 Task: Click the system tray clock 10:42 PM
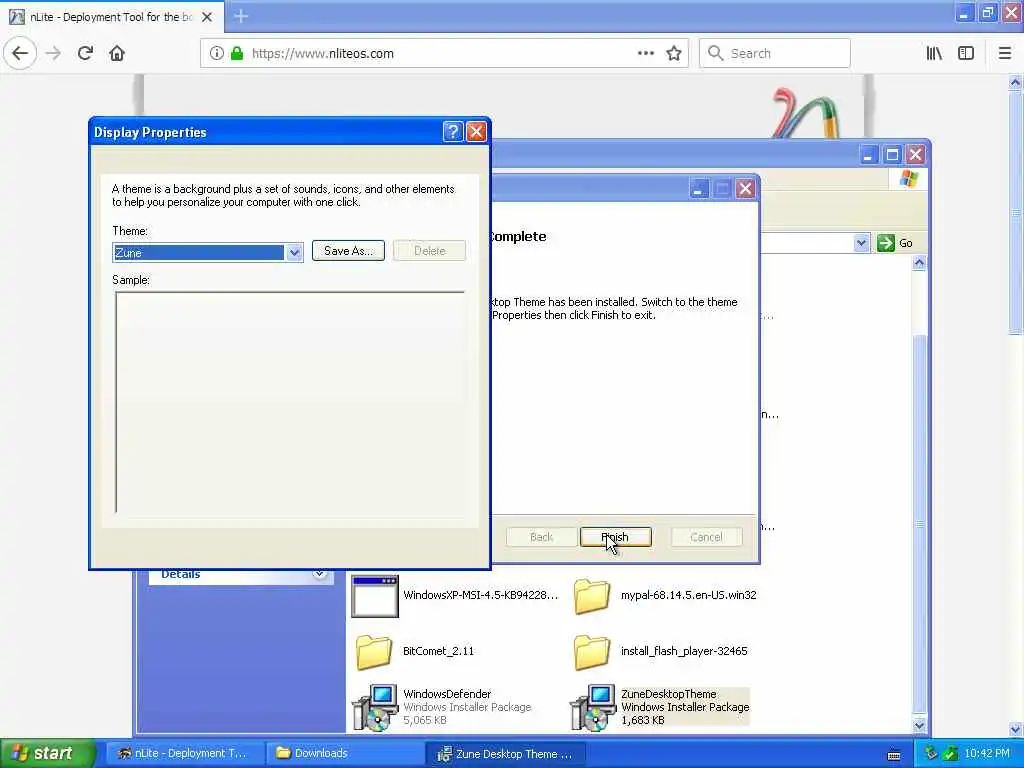tap(987, 753)
